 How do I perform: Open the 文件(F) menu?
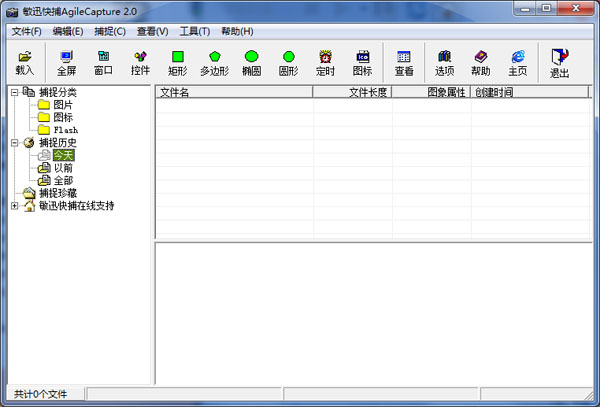[x=26, y=31]
